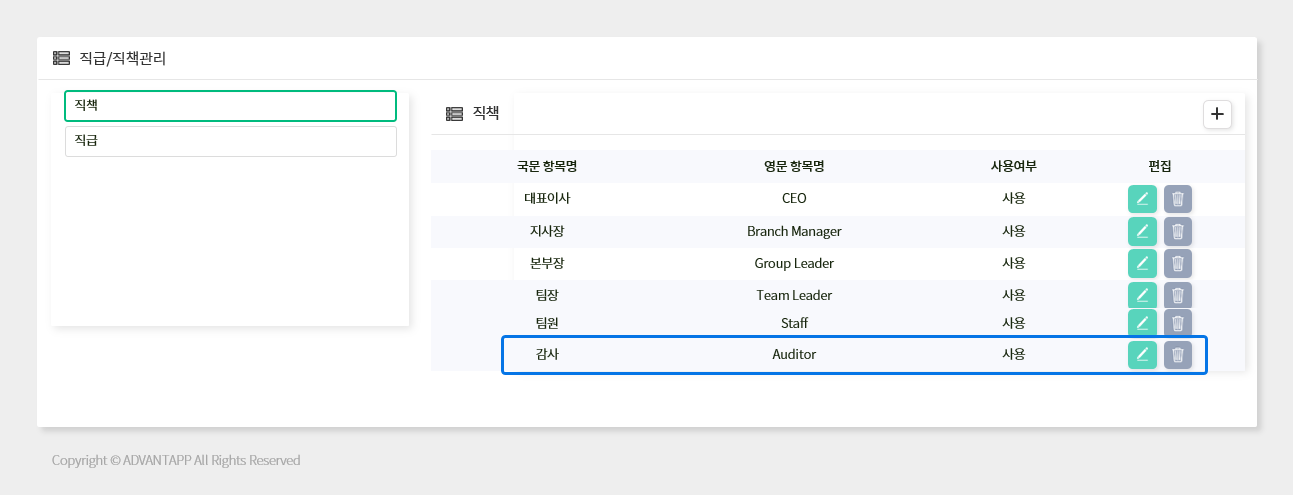This screenshot has height=495, width=1293.
Task: Select the 직급 item in left list
Action: click(x=230, y=141)
